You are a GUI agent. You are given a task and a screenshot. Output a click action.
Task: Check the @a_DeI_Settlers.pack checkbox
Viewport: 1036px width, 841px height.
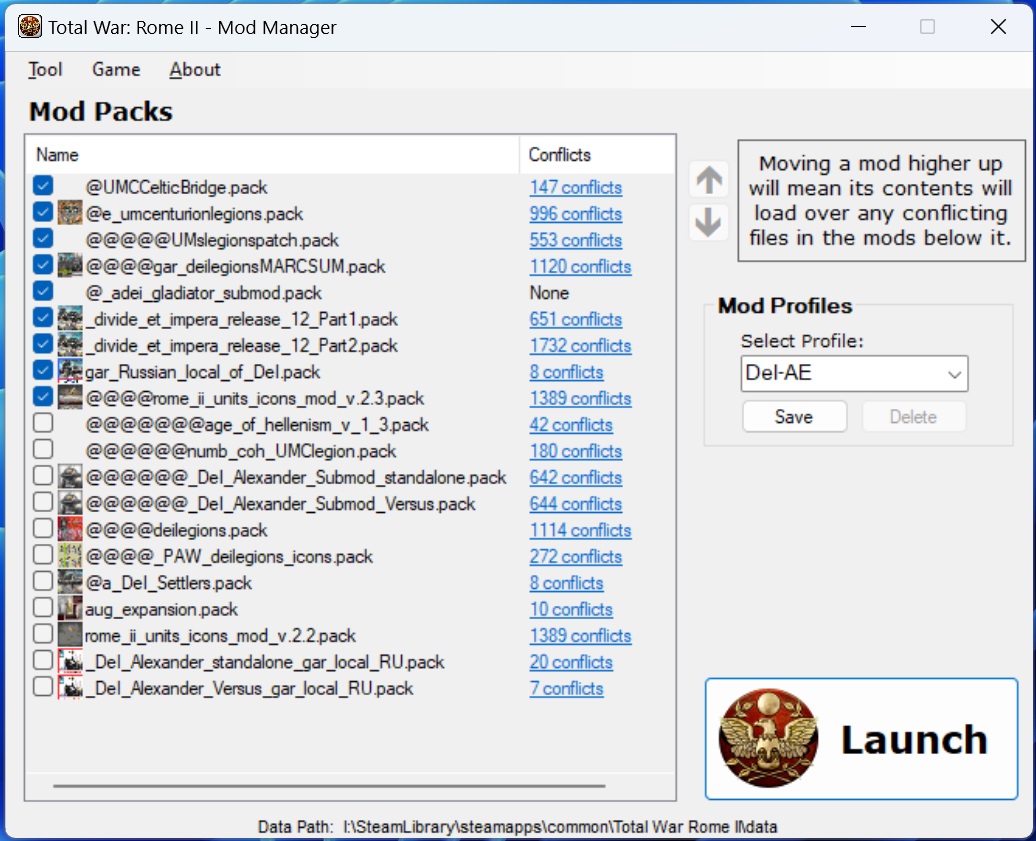pyautogui.click(x=43, y=581)
